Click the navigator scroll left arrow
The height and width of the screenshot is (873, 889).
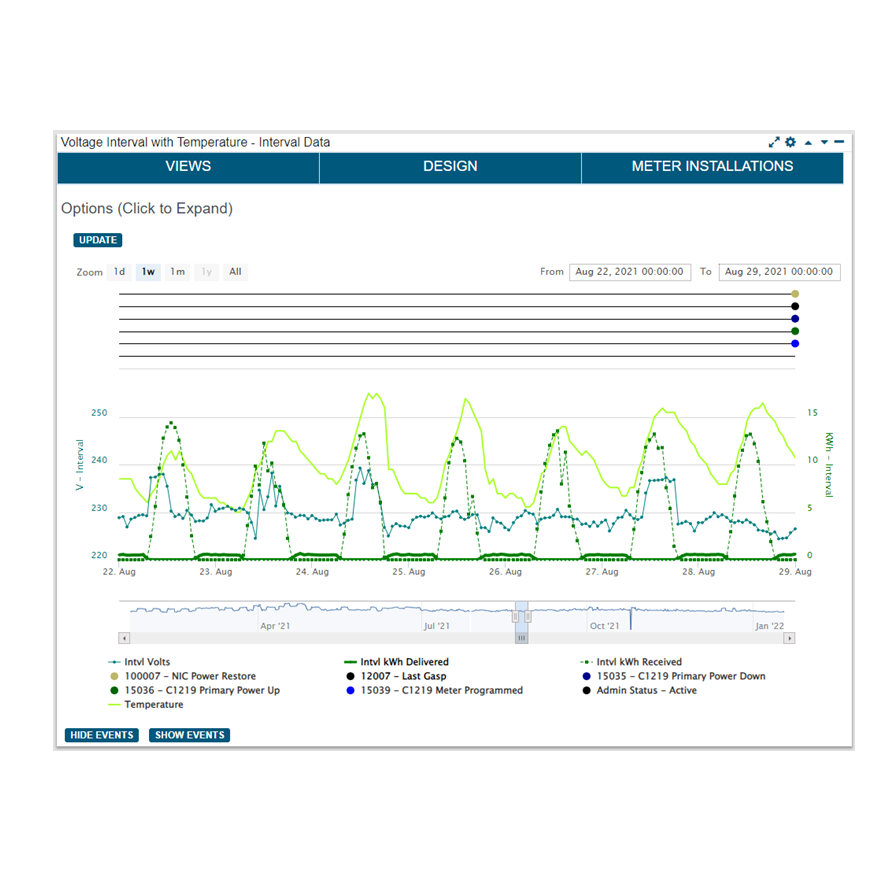pyautogui.click(x=124, y=638)
